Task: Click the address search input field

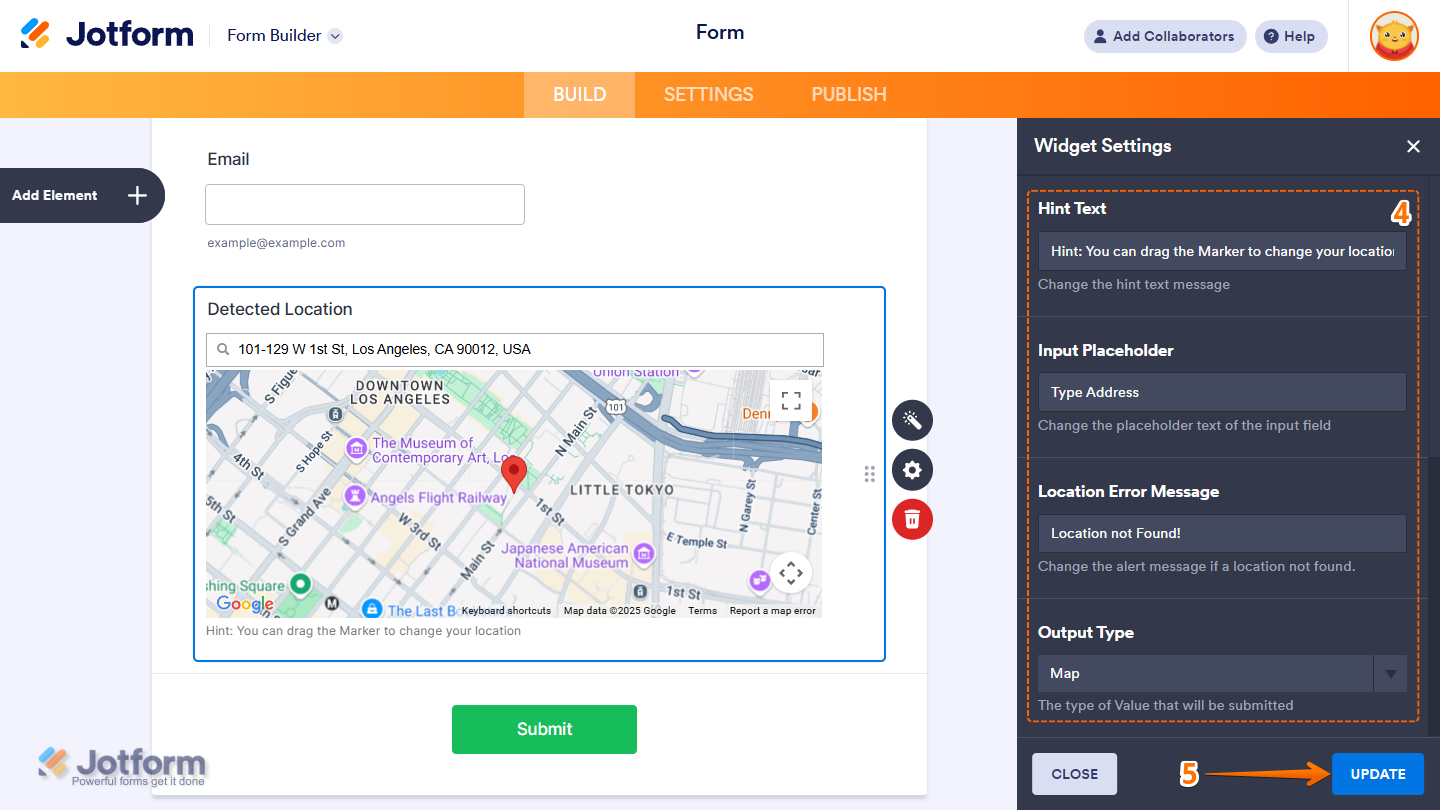Action: pyautogui.click(x=514, y=349)
